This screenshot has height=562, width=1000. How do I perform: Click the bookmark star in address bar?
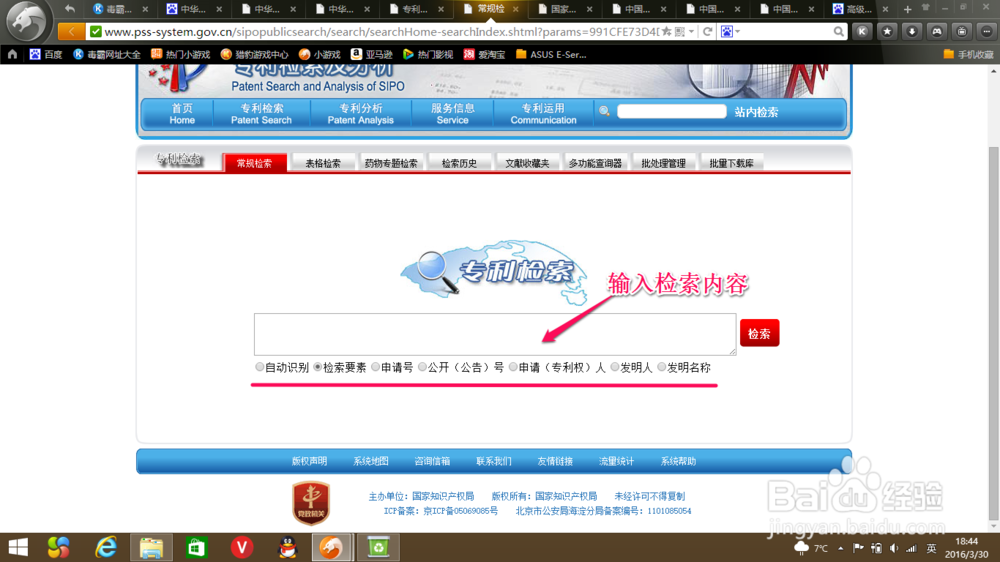[x=666, y=31]
